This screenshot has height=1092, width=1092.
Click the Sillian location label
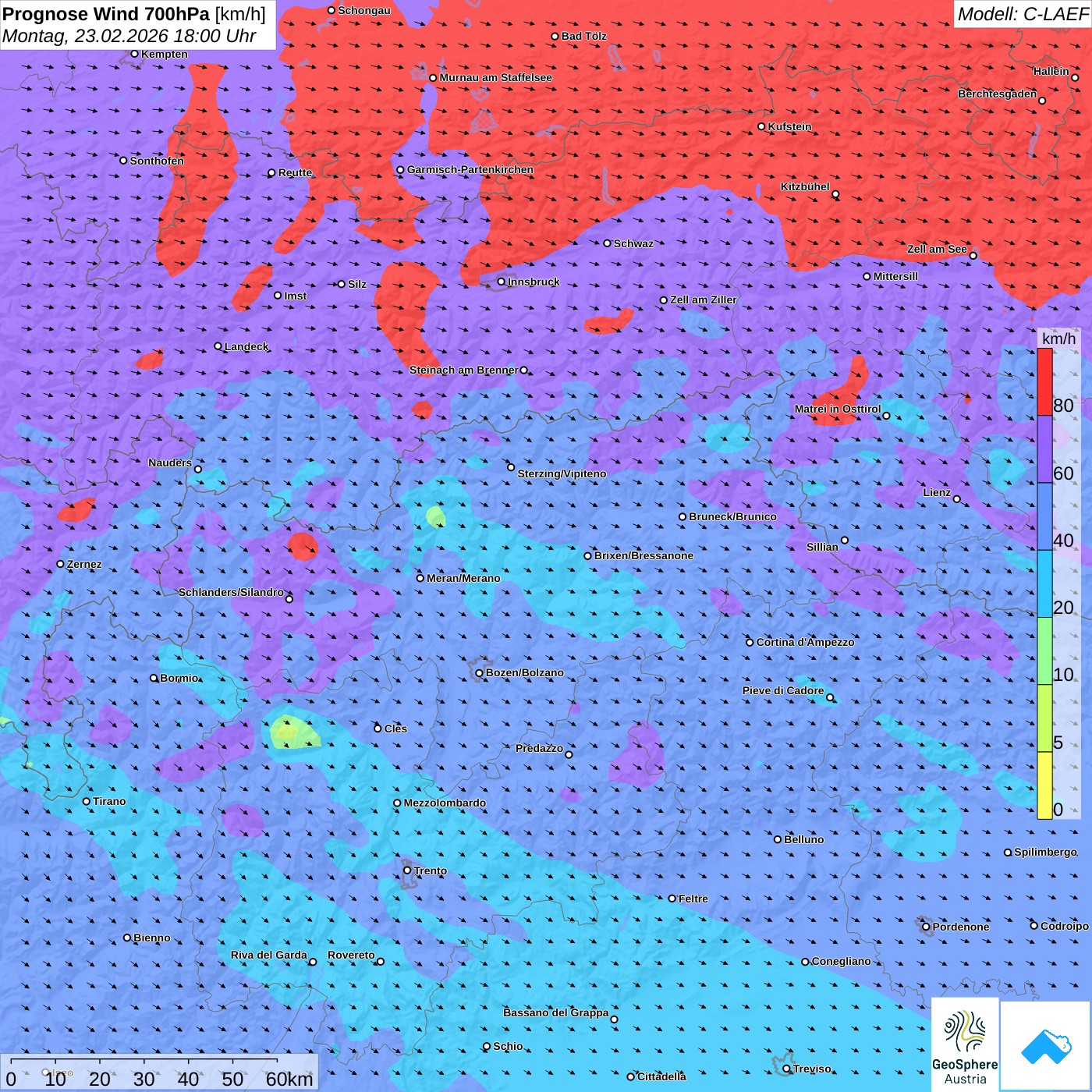click(822, 547)
